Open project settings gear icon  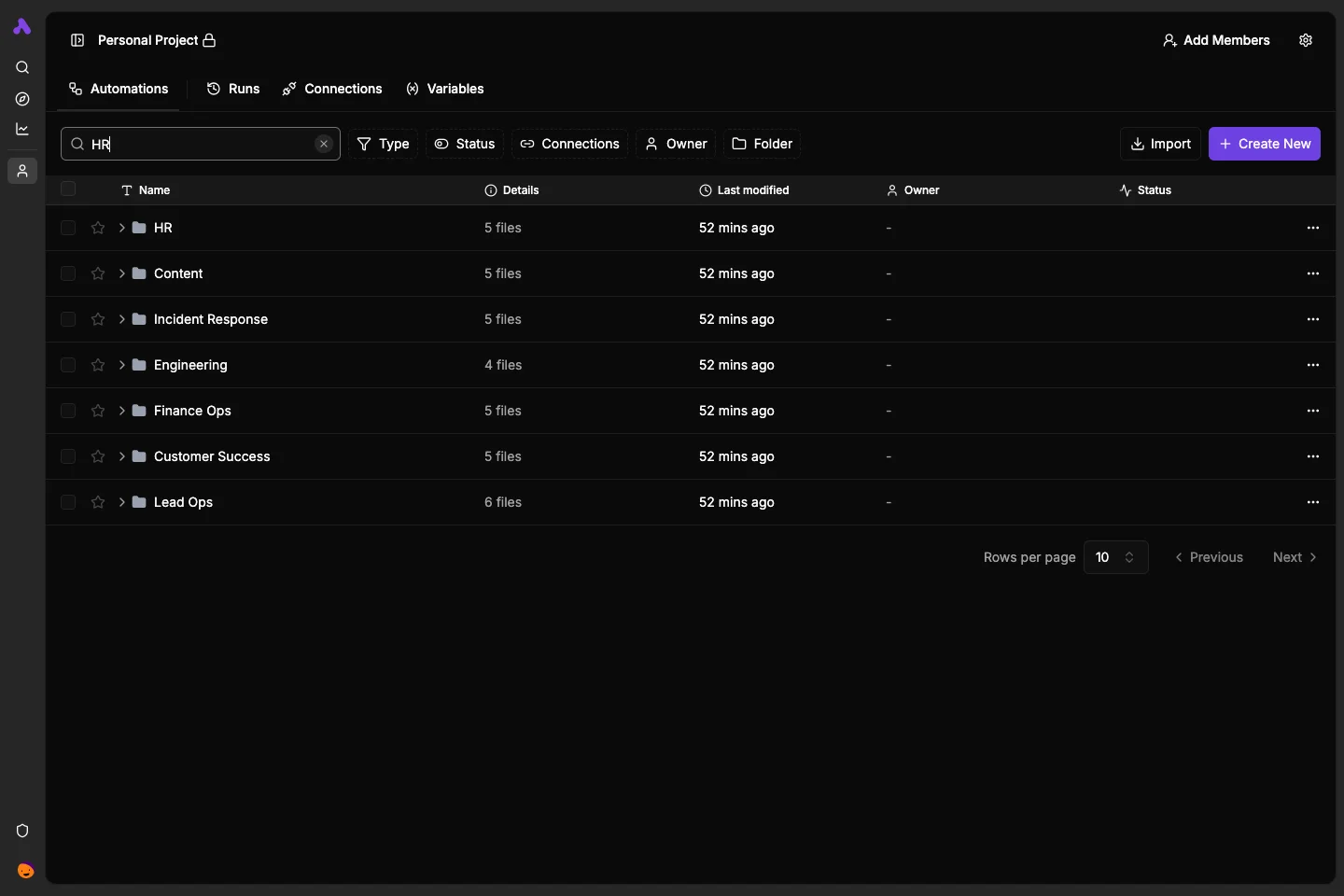1306,40
